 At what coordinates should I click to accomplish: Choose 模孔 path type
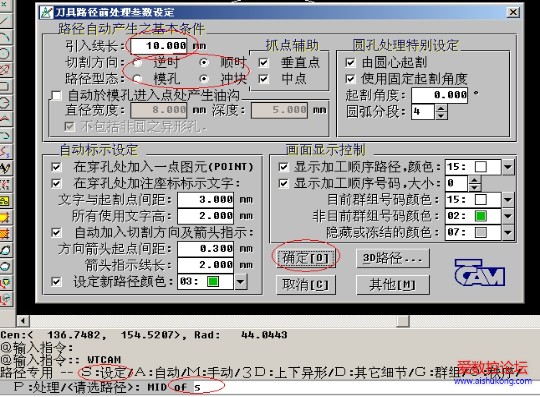coord(137,79)
